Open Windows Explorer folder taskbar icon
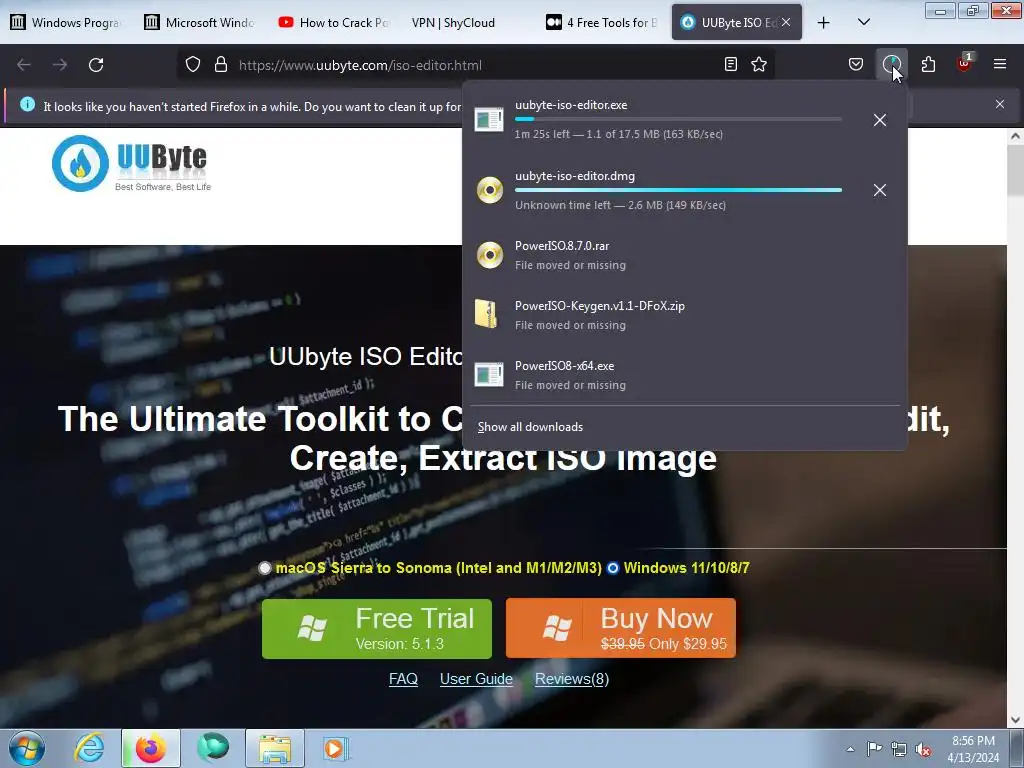Viewport: 1024px width, 768px height. (x=275, y=748)
